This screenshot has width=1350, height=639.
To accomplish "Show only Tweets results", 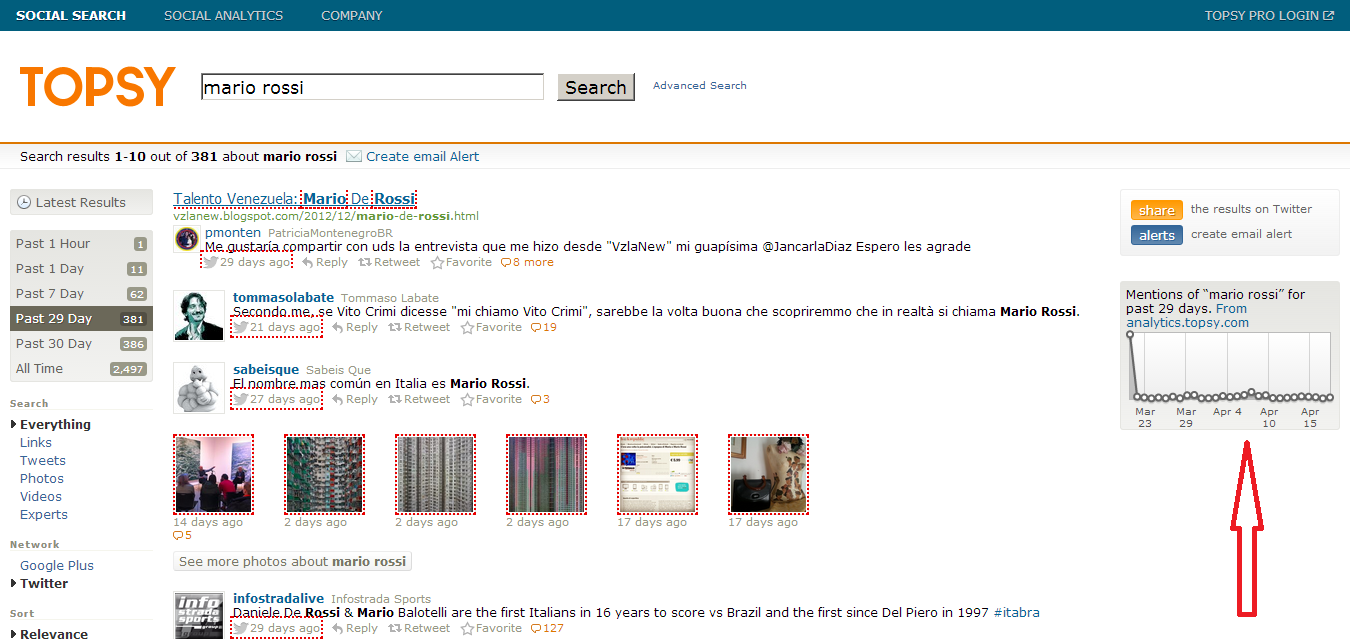I will click(x=43, y=460).
